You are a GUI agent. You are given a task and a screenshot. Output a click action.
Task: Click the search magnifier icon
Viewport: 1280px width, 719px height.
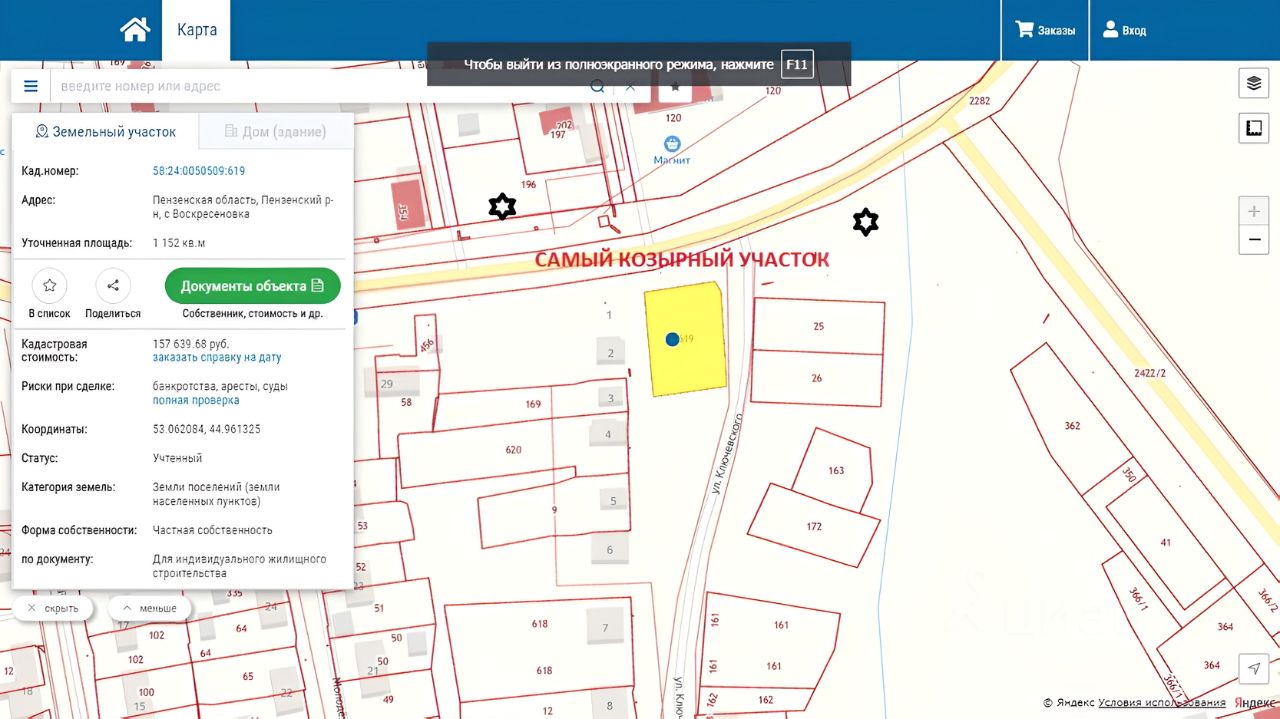[x=597, y=86]
